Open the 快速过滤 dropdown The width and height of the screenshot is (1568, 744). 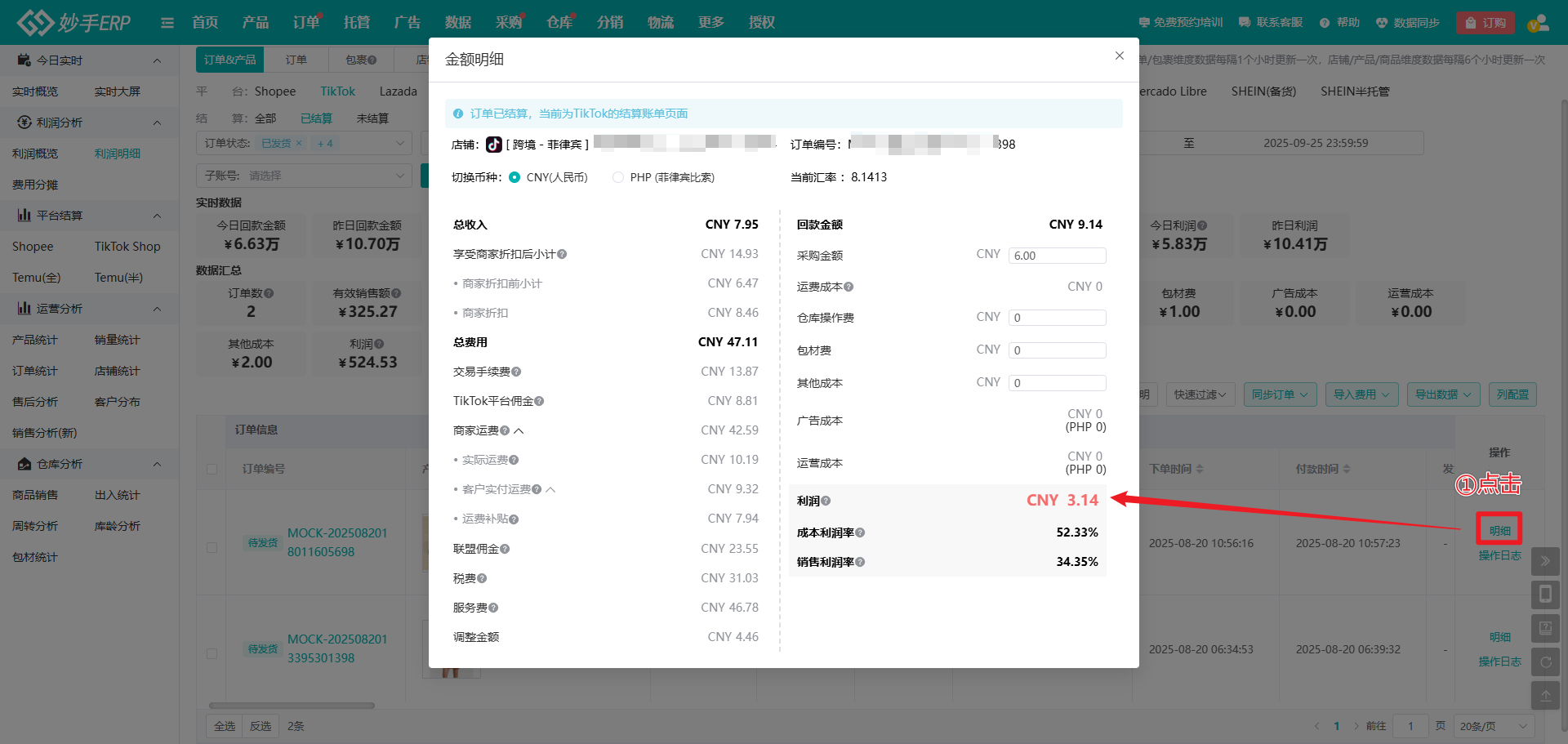point(1200,394)
